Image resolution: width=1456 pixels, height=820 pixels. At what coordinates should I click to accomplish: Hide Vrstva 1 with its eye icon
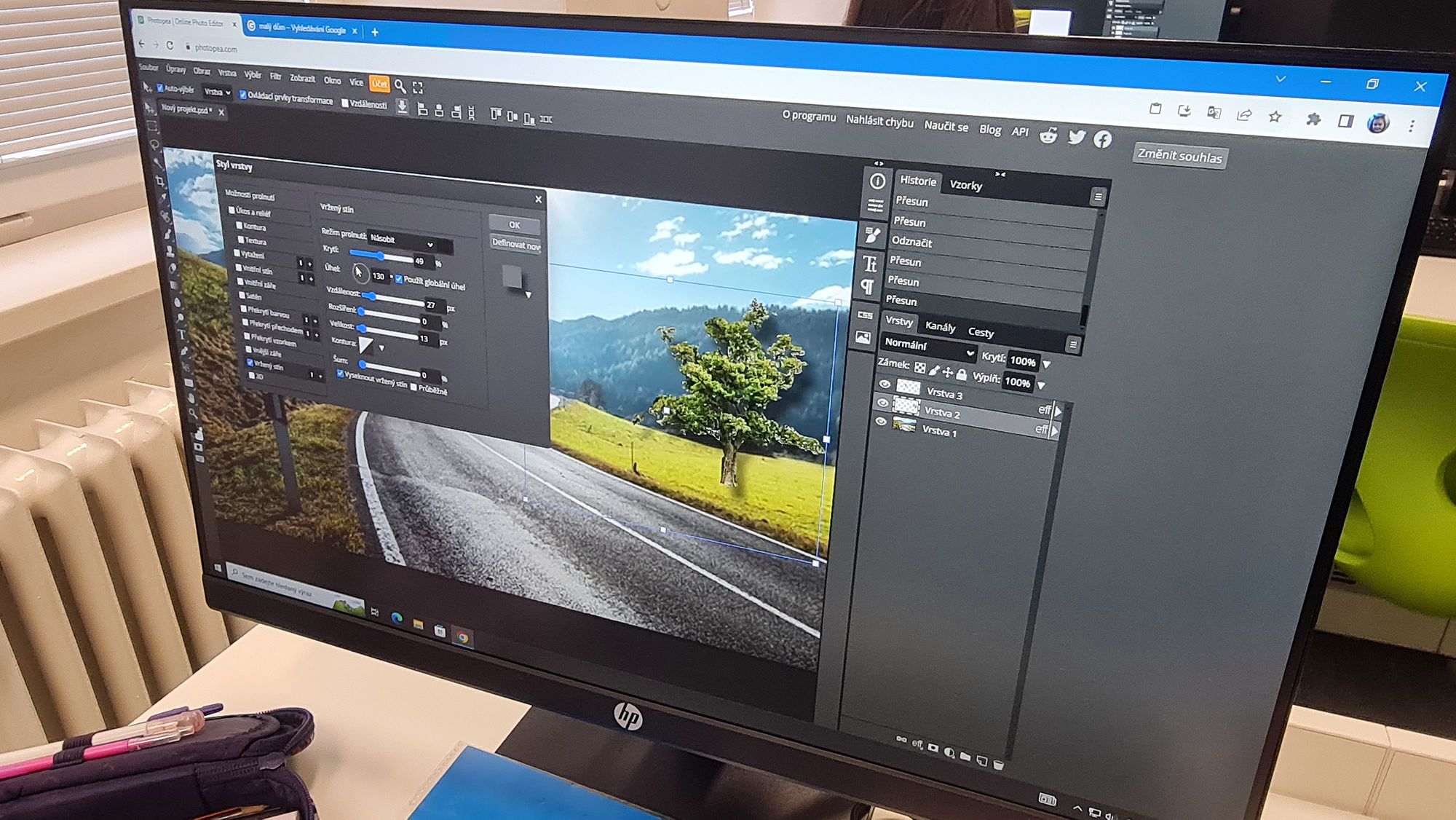coord(880,421)
